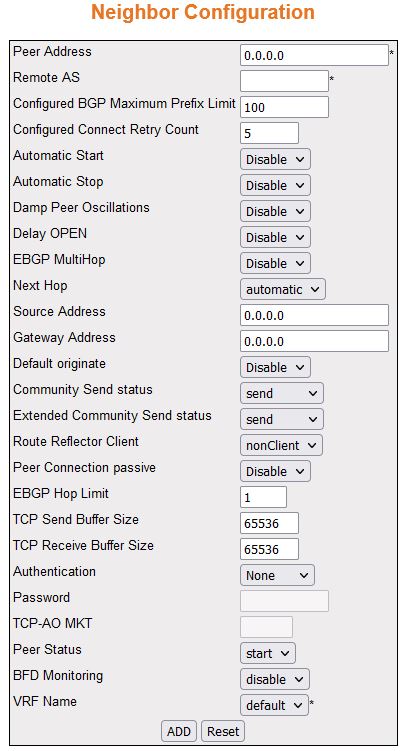Open the Delay OPEN dropdown
Screen dimensions: 409x751
275,237
